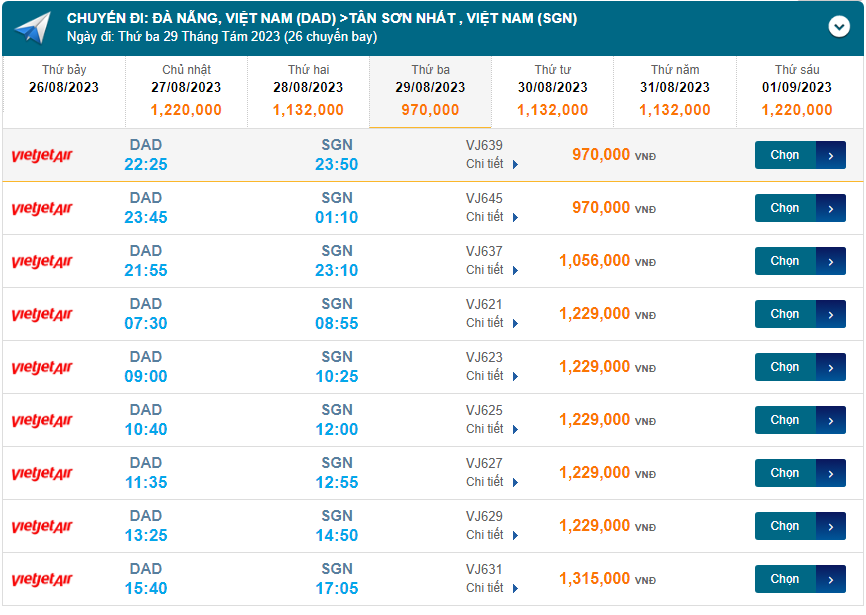Click the paper plane icon in header

pos(33,28)
